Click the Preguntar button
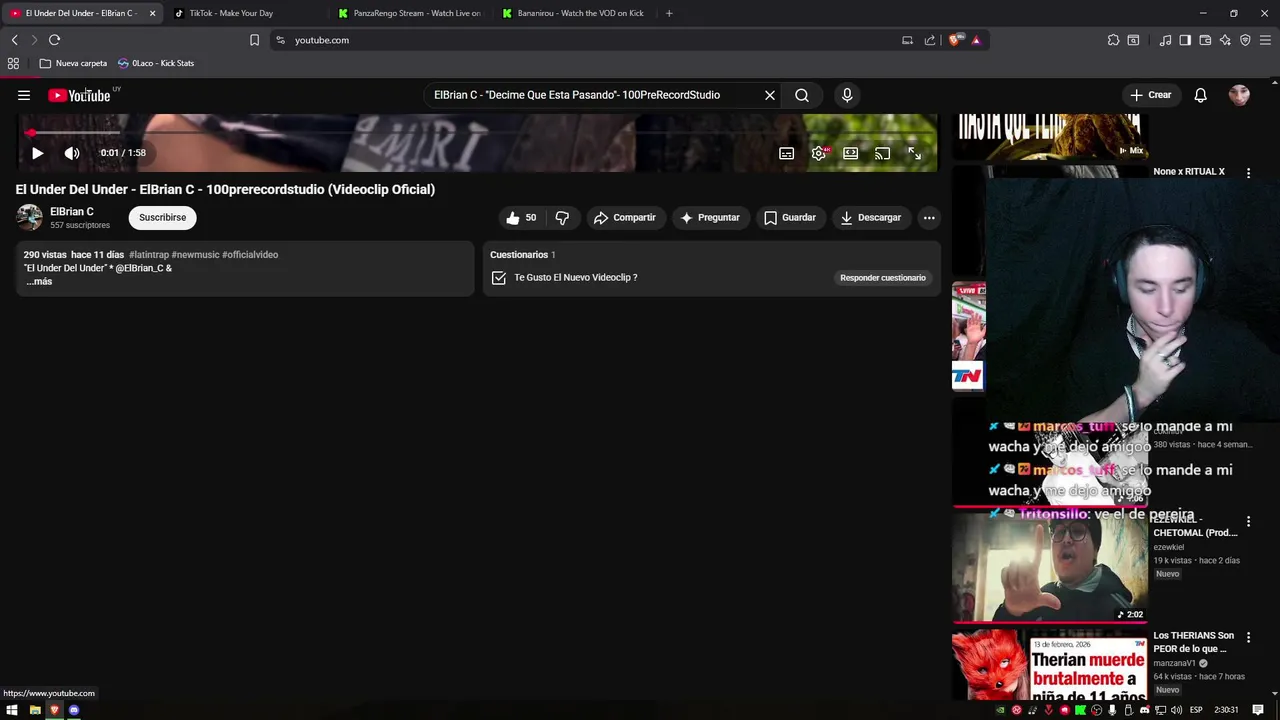The image size is (1280, 720). point(710,217)
